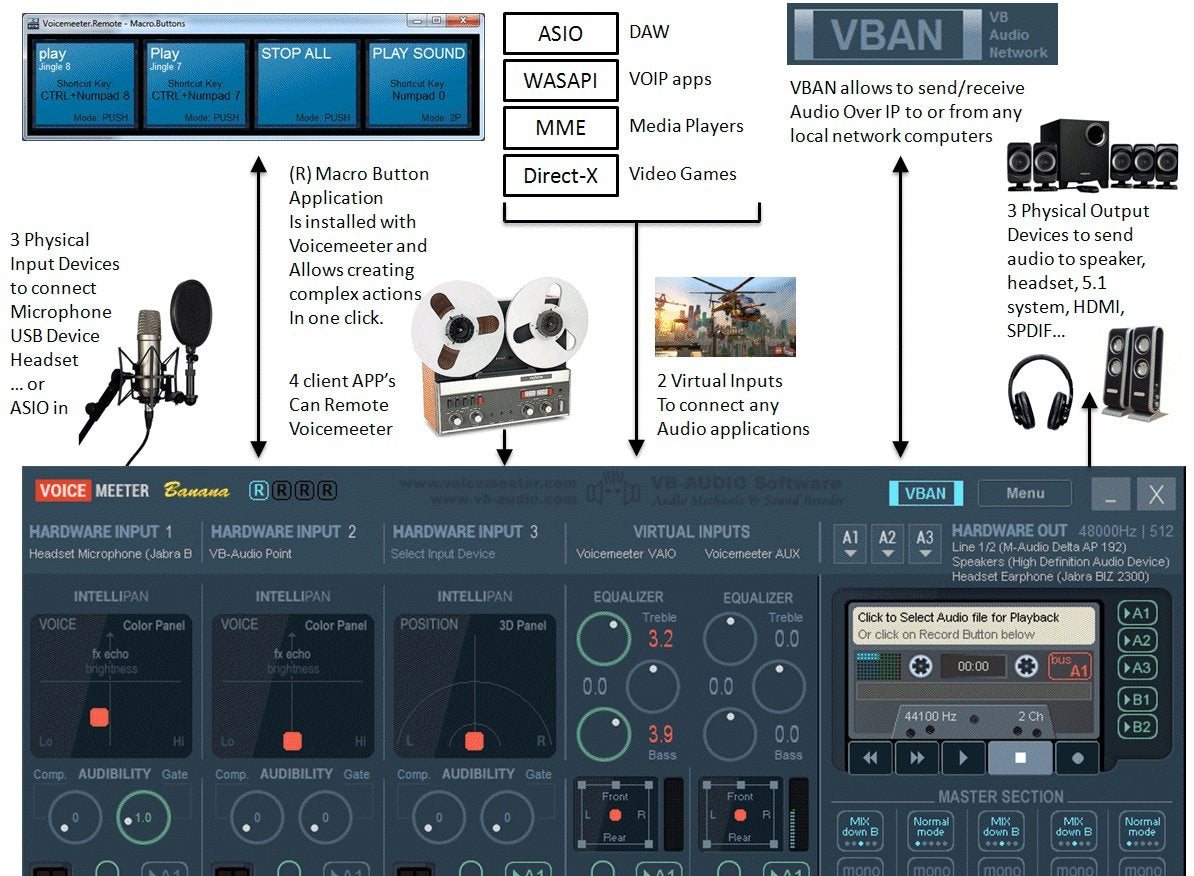Screen dimensions: 1194x876
Task: Toggle the VBAN button in Voicemeeter header
Action: pyautogui.click(x=926, y=494)
